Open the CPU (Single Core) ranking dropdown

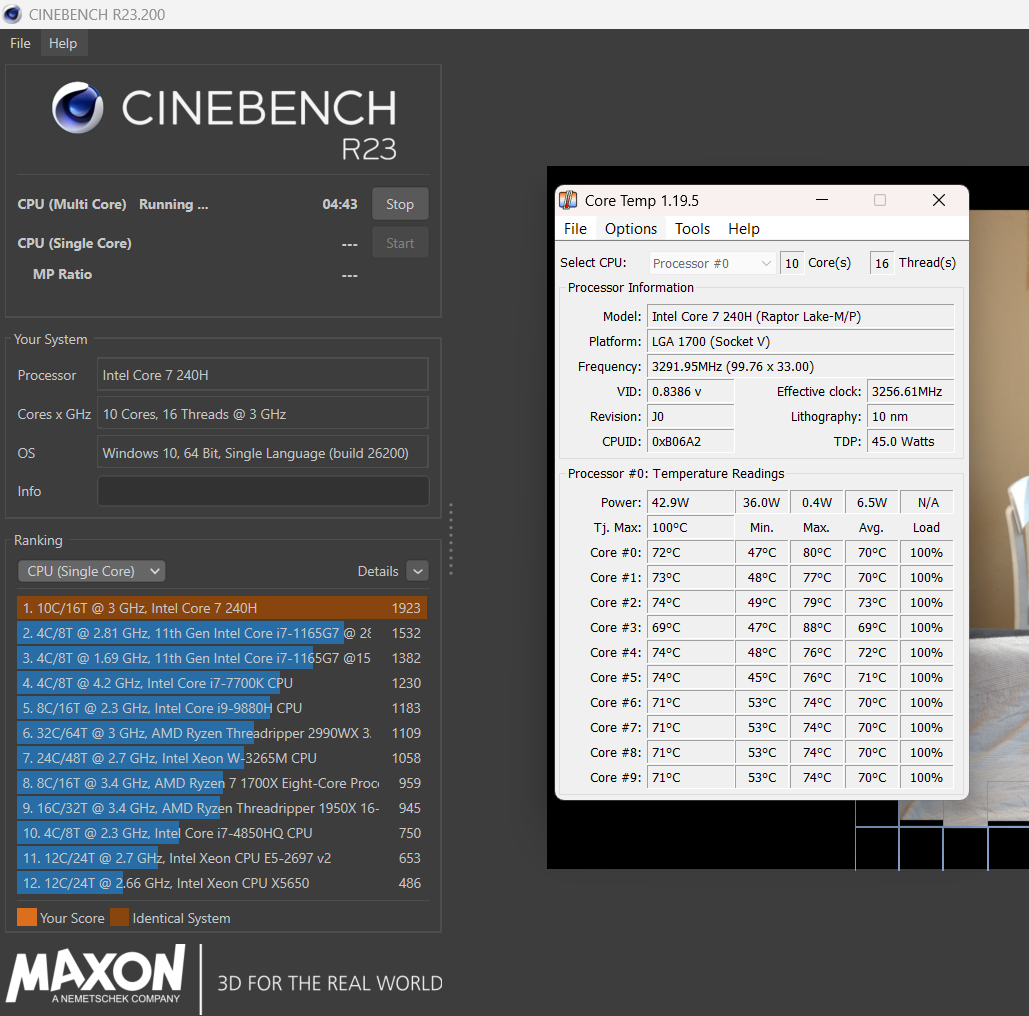(x=91, y=571)
